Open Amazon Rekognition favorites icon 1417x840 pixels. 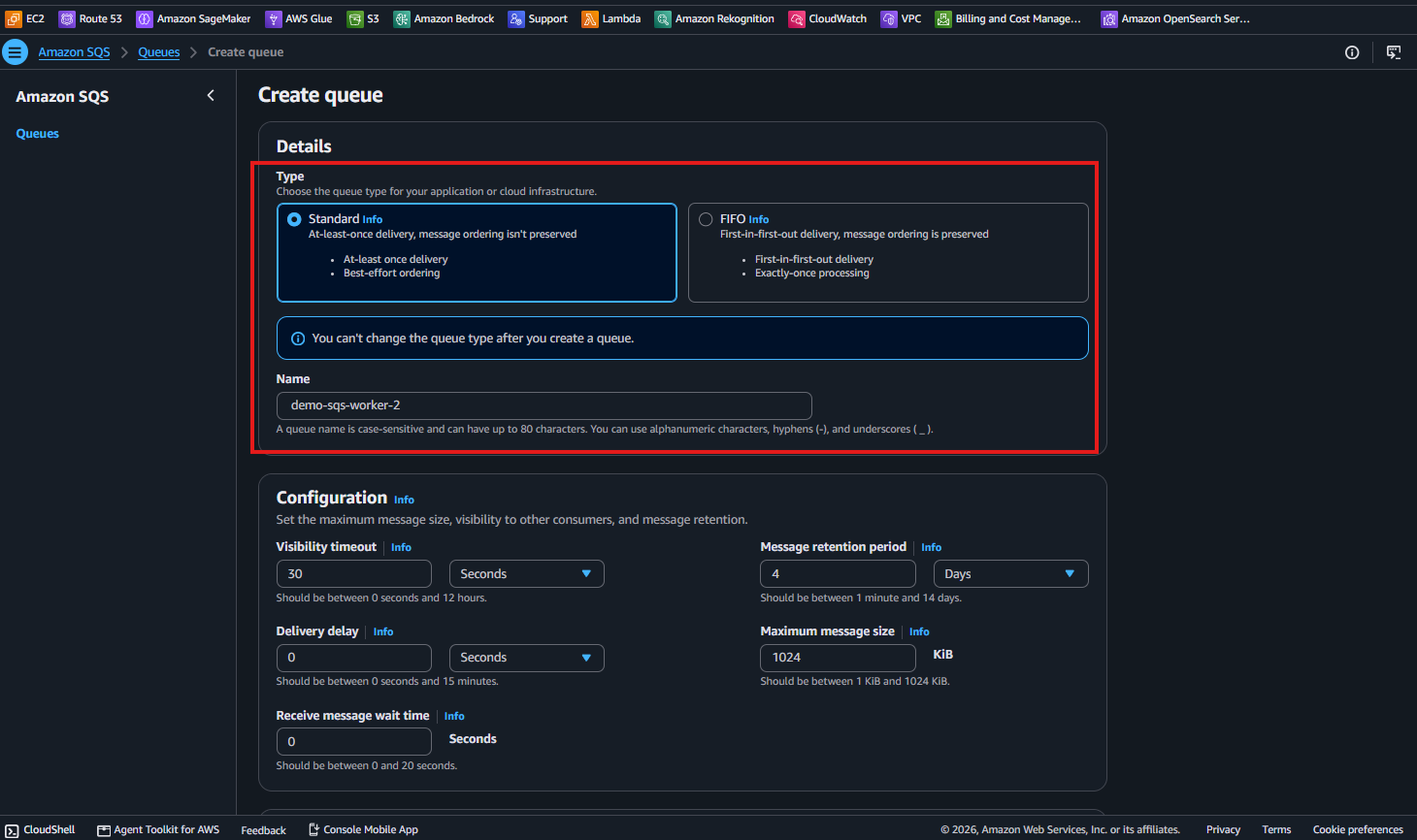(663, 18)
